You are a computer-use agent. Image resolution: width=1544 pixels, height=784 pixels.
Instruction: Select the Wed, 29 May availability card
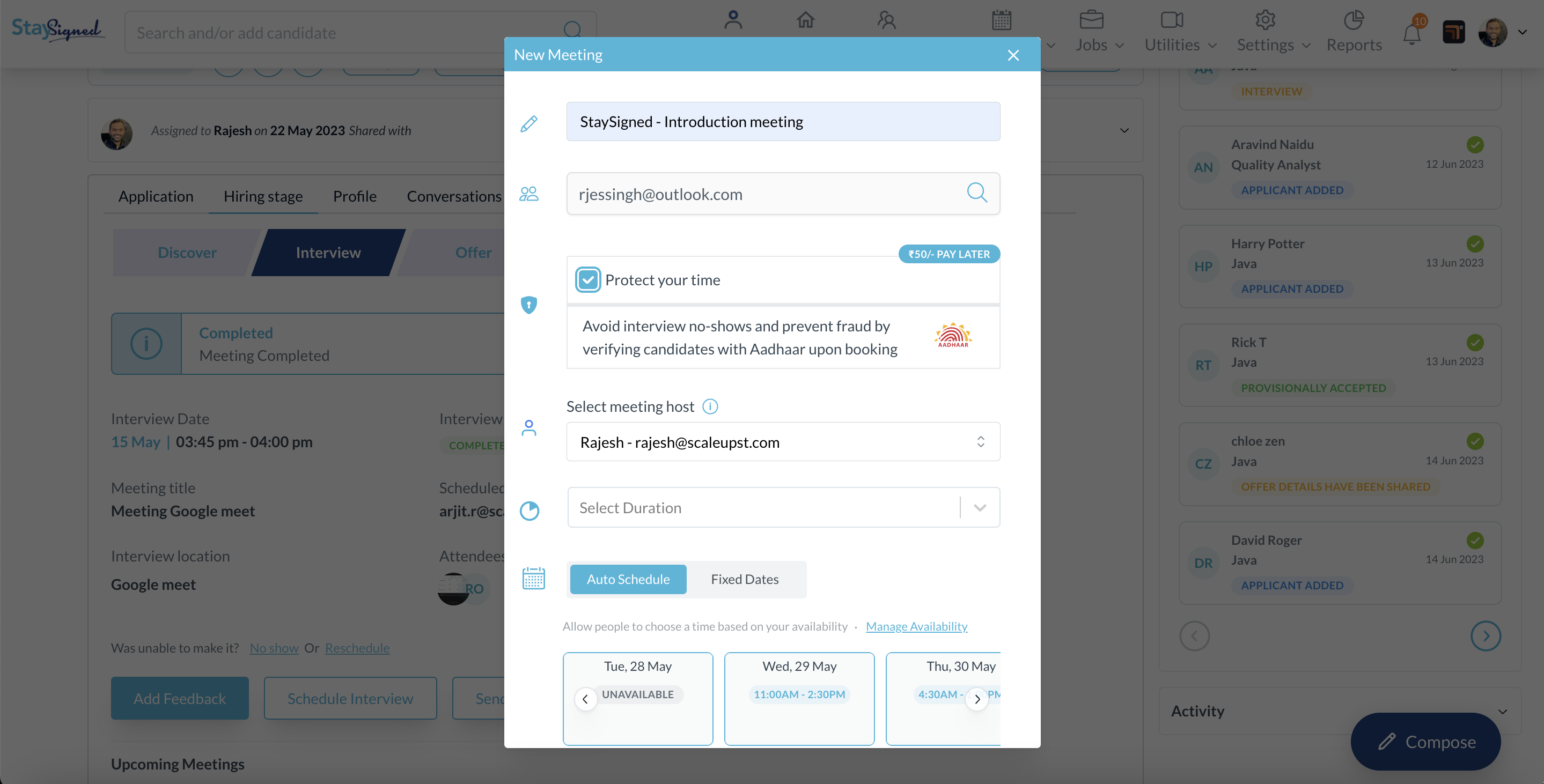pyautogui.click(x=799, y=698)
